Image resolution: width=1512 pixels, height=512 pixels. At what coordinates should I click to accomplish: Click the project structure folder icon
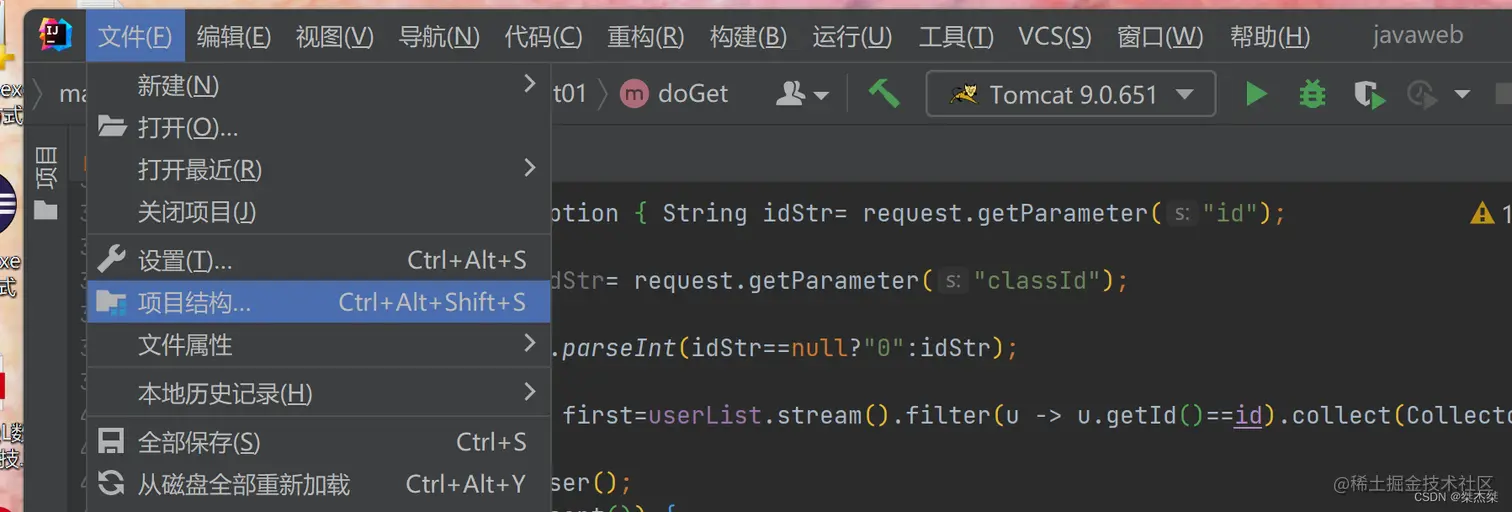[111, 303]
